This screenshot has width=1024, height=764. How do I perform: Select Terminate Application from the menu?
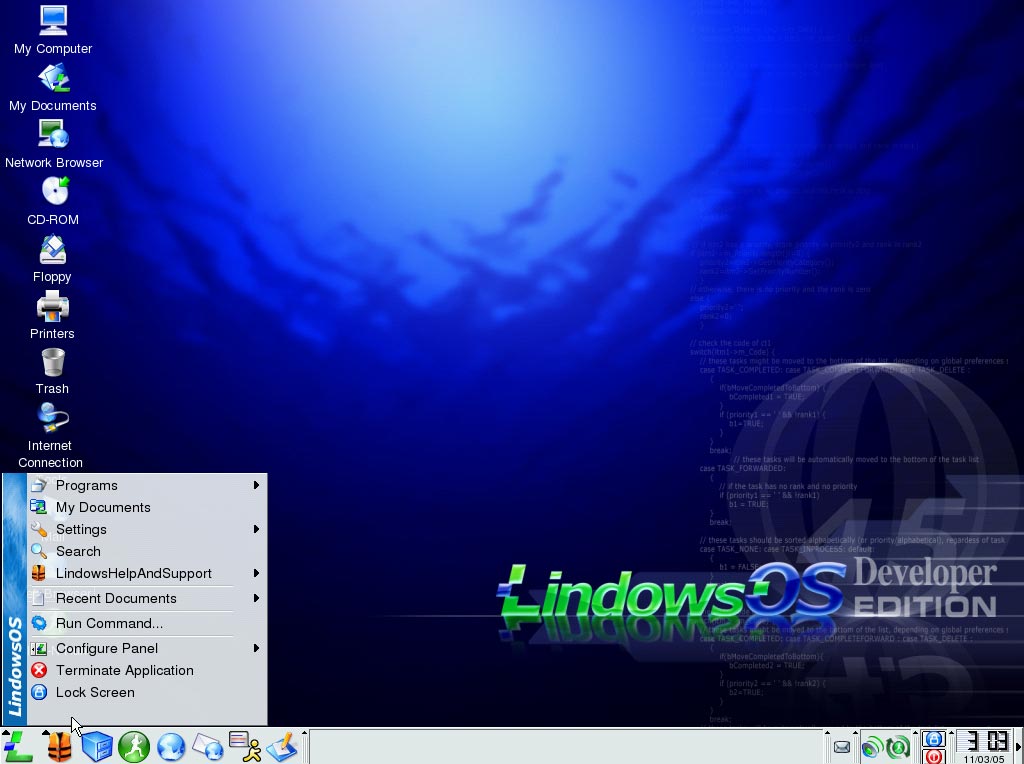[x=147, y=670]
